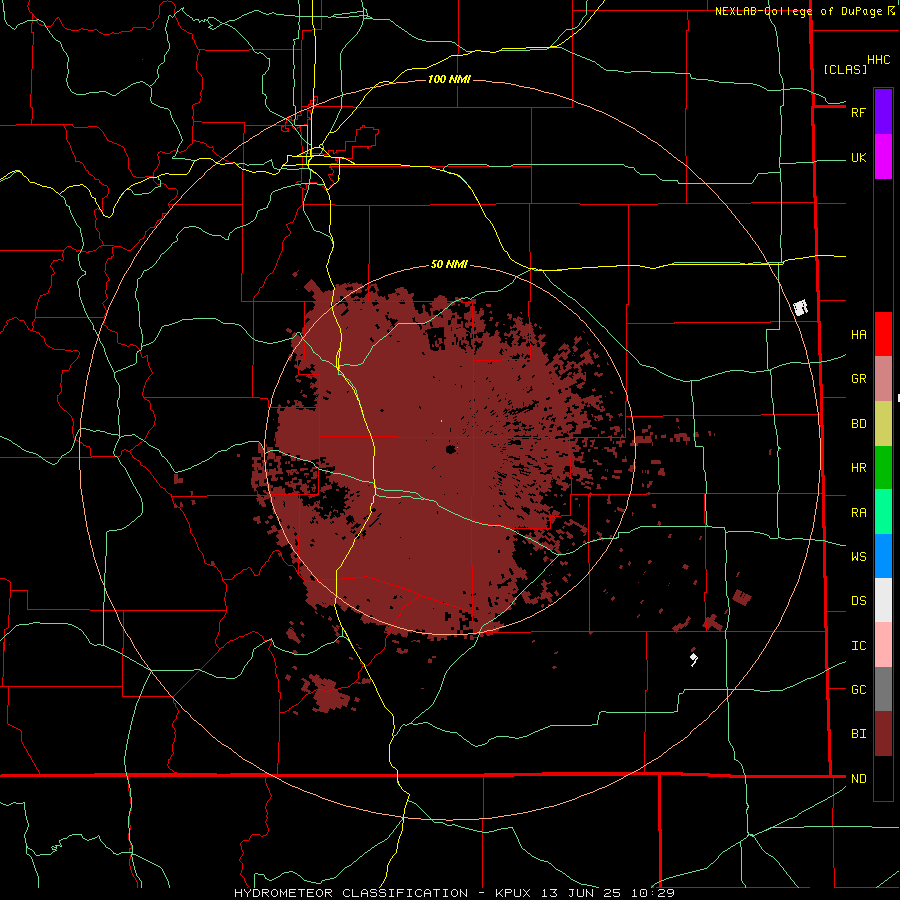The height and width of the screenshot is (900, 900).
Task: Click the blue WS legend color swatch
Action: coord(883,556)
